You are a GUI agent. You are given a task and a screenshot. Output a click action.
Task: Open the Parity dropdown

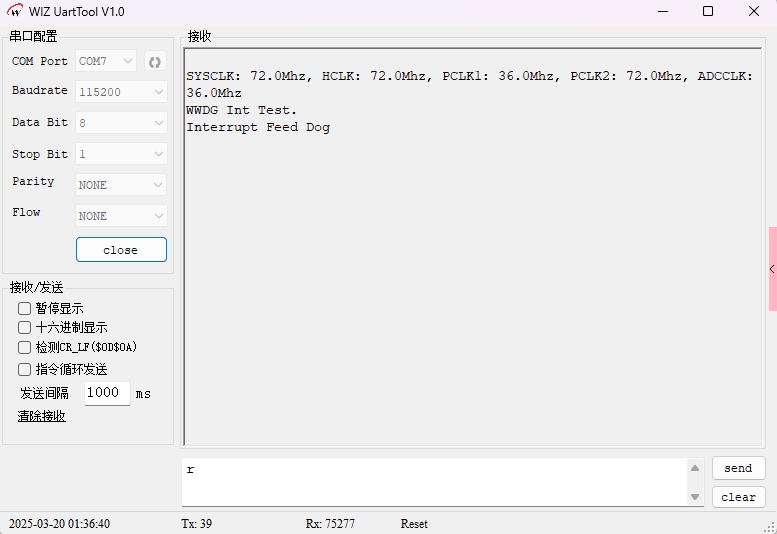[121, 185]
